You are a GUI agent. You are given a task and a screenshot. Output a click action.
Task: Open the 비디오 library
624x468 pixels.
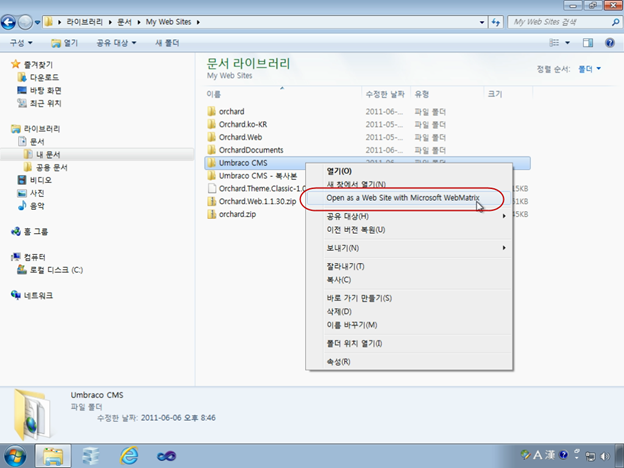pos(41,180)
